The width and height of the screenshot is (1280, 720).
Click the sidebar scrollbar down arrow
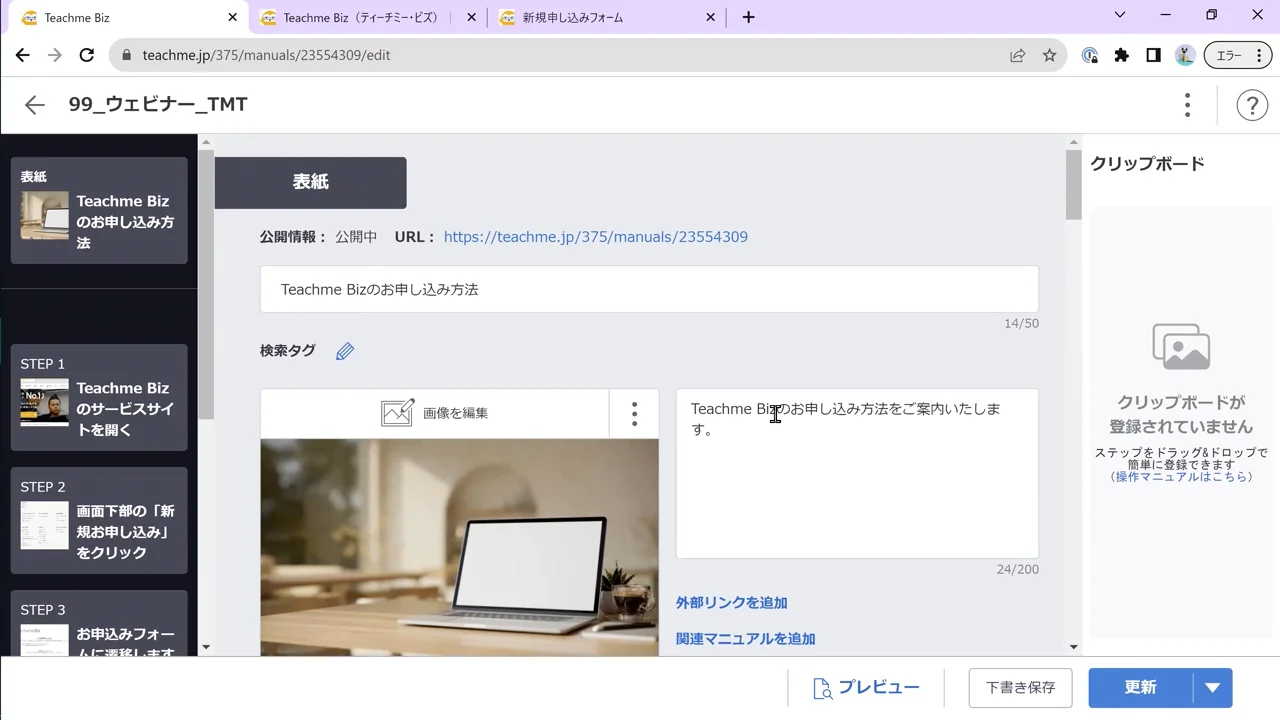[206, 648]
